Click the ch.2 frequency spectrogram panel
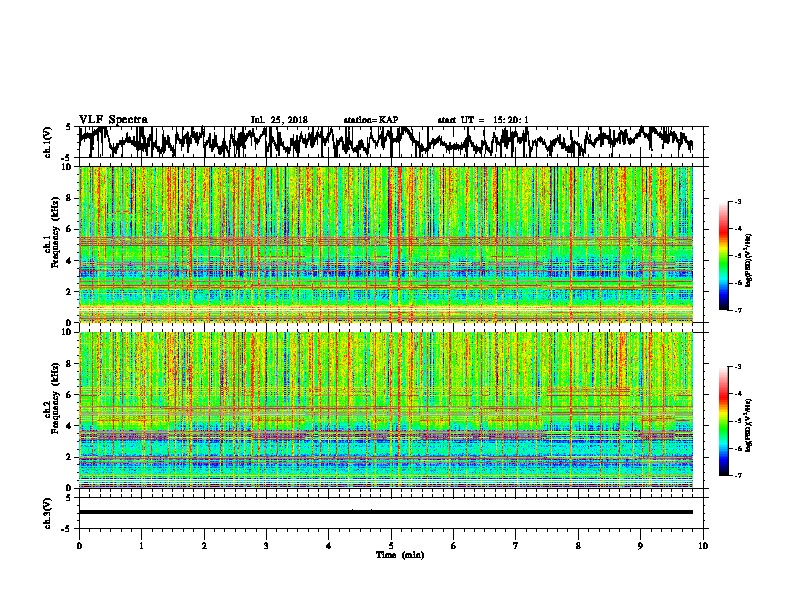This screenshot has height=612, width=792. 386,410
